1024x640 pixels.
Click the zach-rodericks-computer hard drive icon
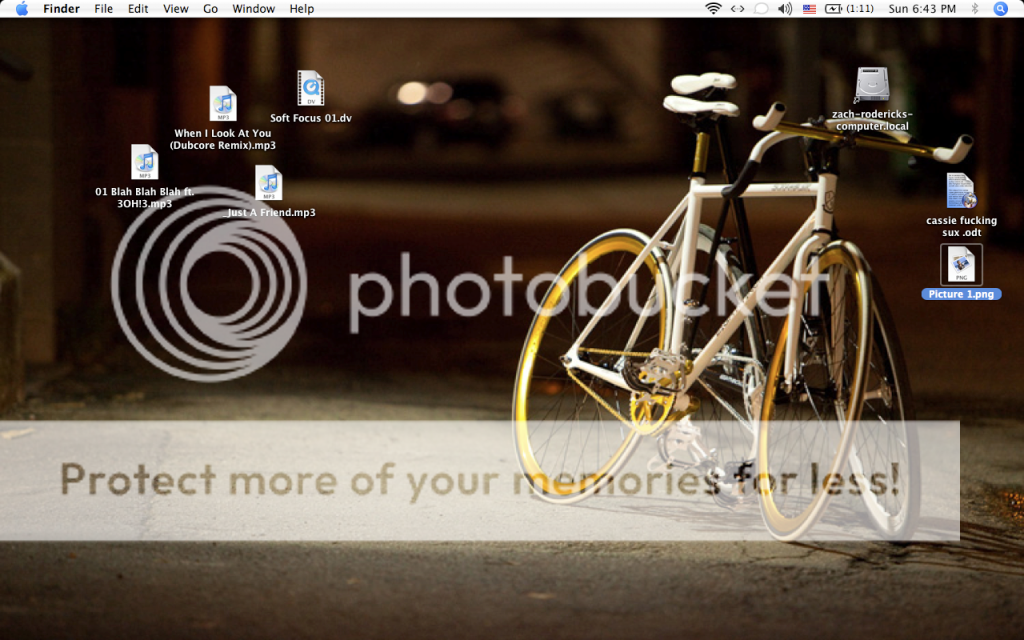(x=871, y=85)
